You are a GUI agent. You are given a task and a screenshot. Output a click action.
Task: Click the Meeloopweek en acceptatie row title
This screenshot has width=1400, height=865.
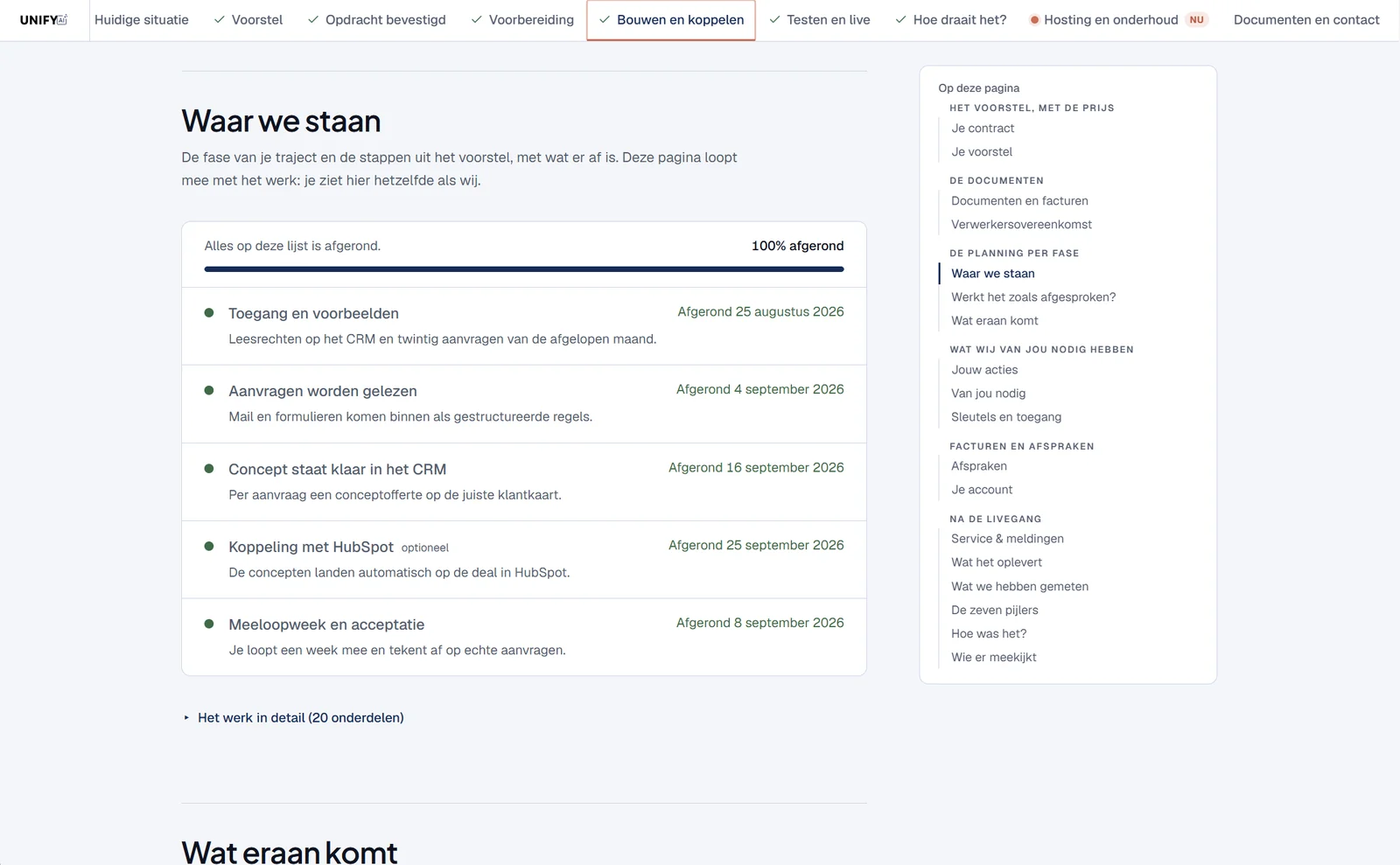(x=326, y=625)
